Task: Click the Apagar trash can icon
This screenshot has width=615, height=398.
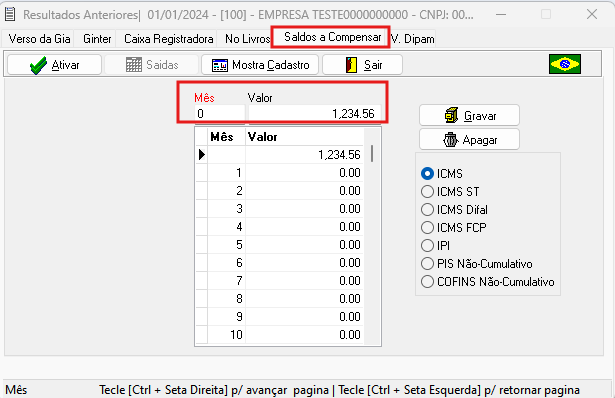Action: (450, 140)
